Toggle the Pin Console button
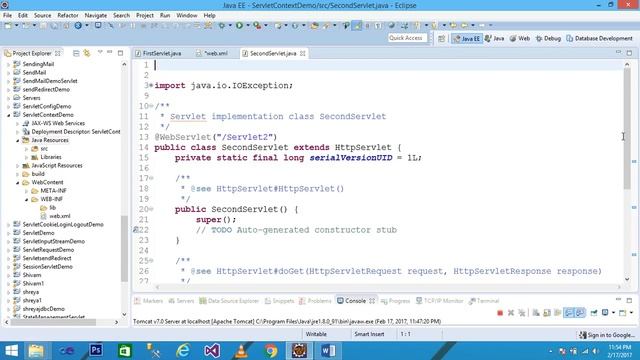Viewport: 640px width, 360px height. (594, 313)
